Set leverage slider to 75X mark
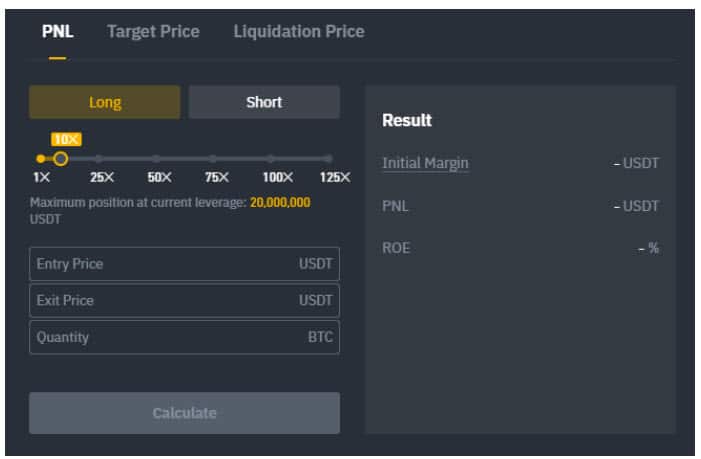This screenshot has height=459, width=701. [214, 158]
